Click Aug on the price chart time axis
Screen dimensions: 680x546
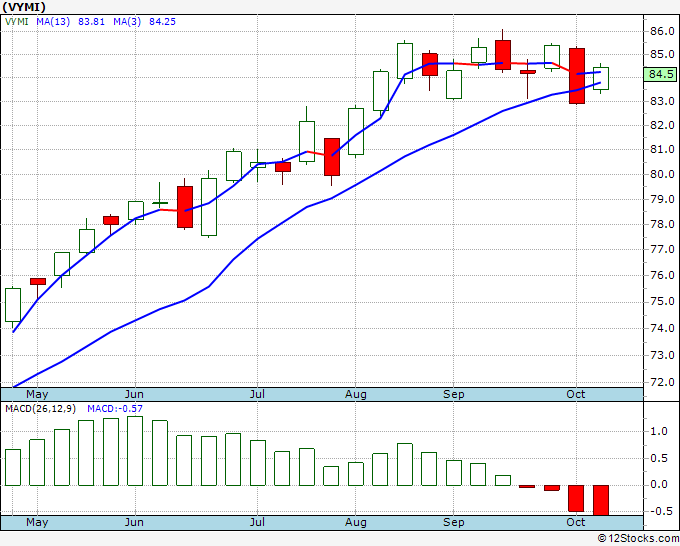click(356, 395)
